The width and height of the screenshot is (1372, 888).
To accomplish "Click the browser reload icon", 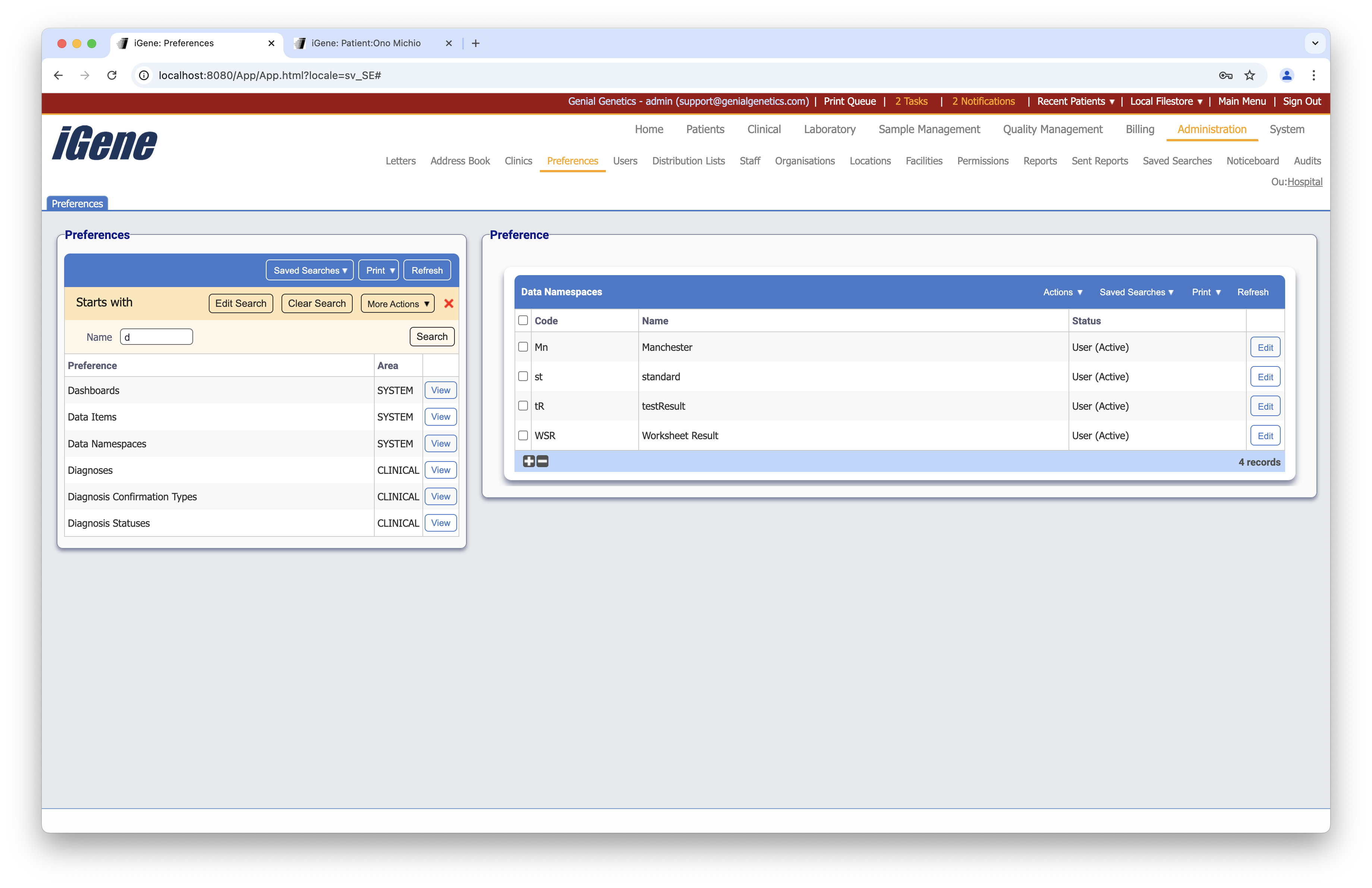I will click(x=112, y=75).
